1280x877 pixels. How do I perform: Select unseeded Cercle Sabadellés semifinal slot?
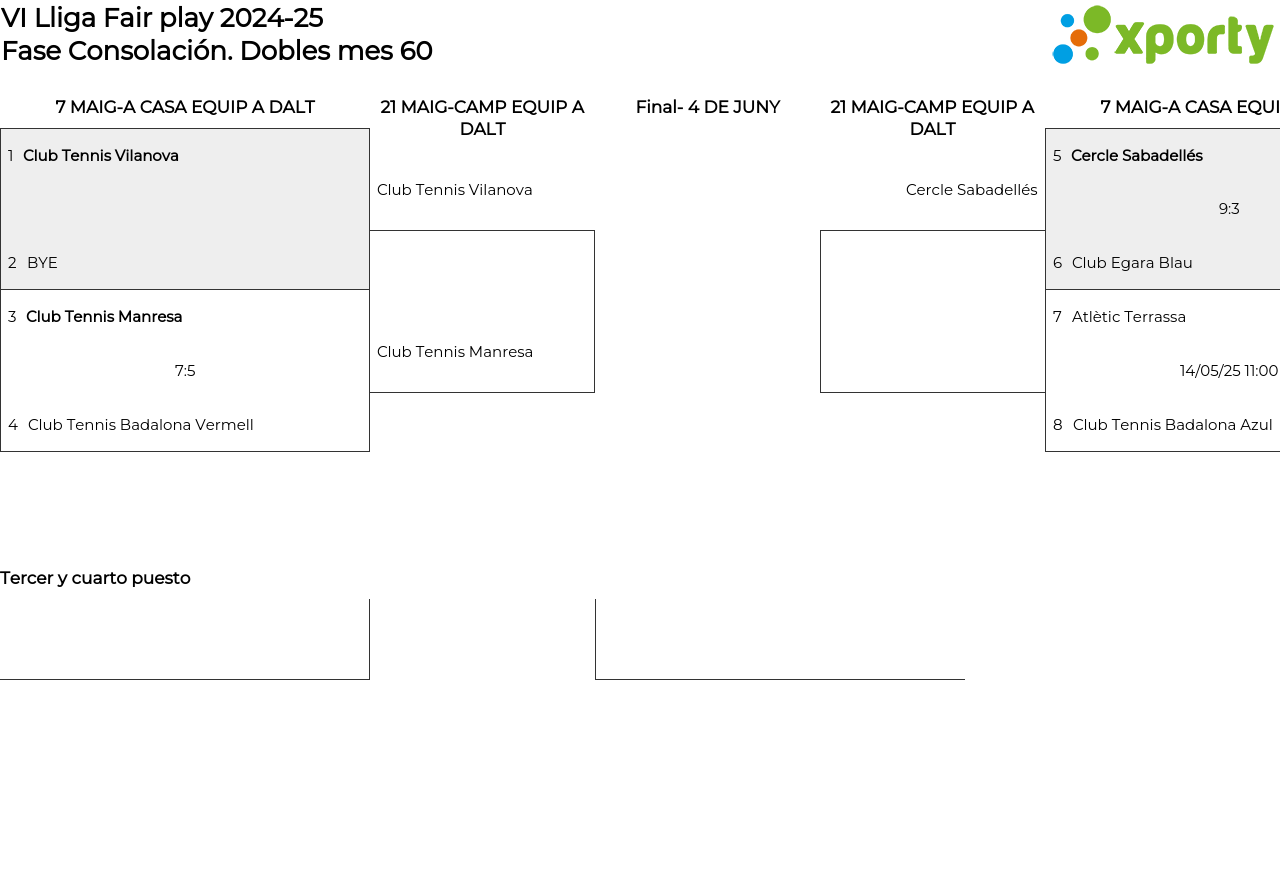click(x=971, y=190)
